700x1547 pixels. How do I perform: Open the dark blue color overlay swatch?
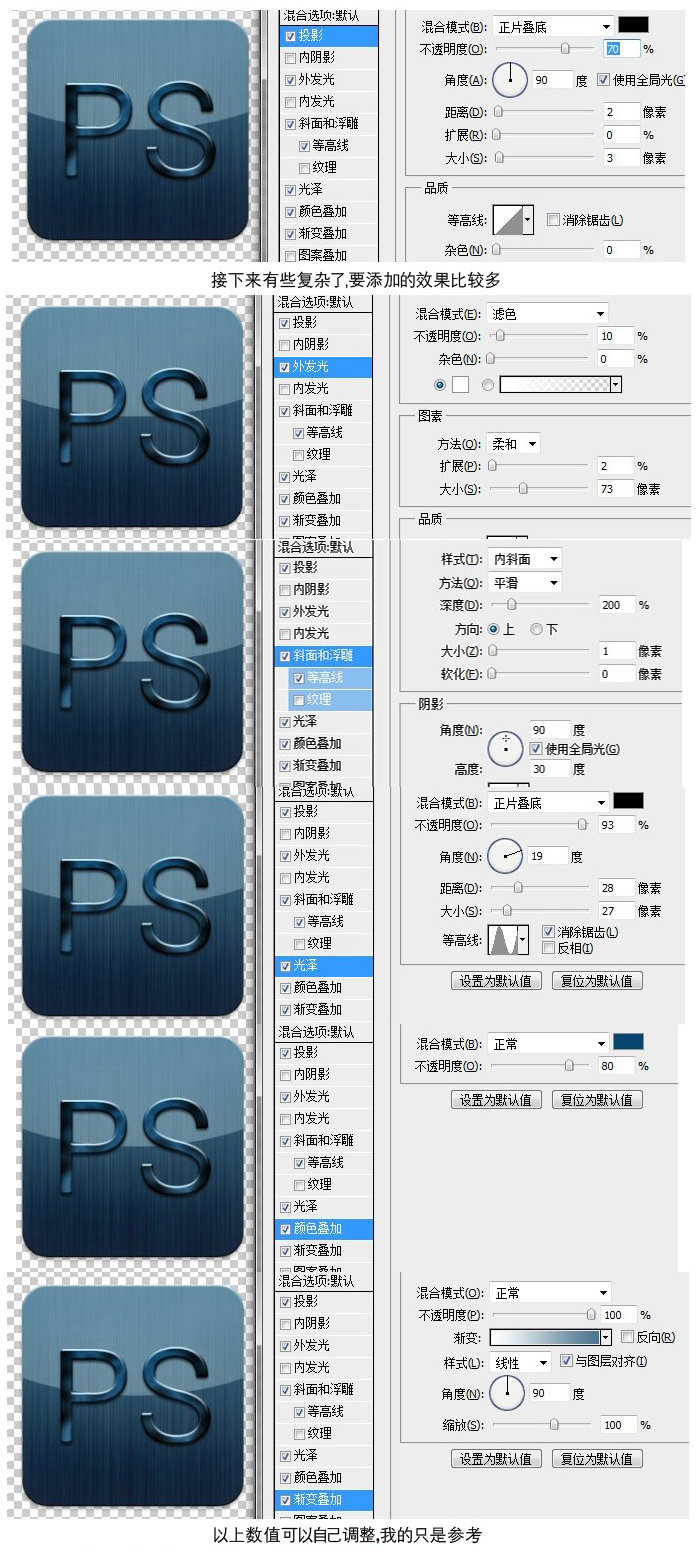pos(628,1042)
